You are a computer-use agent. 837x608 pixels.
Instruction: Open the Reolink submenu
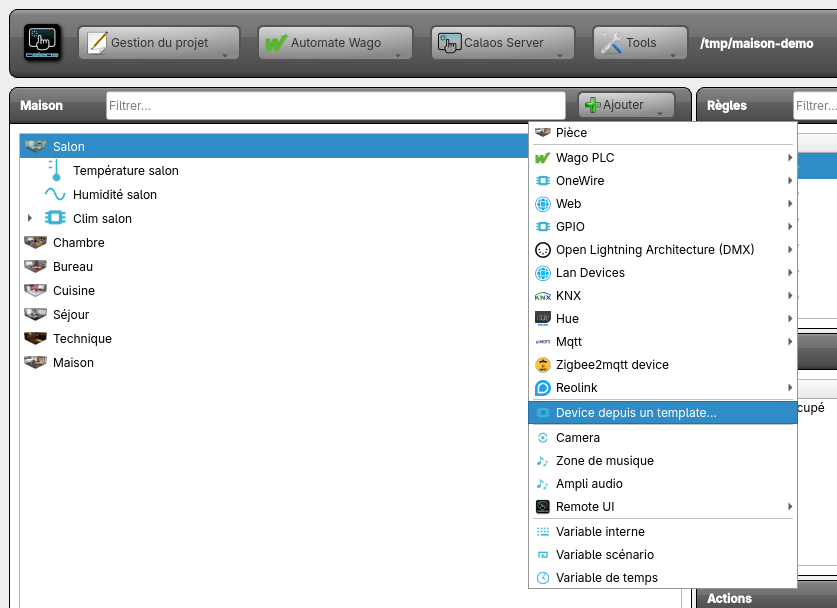click(x=662, y=388)
